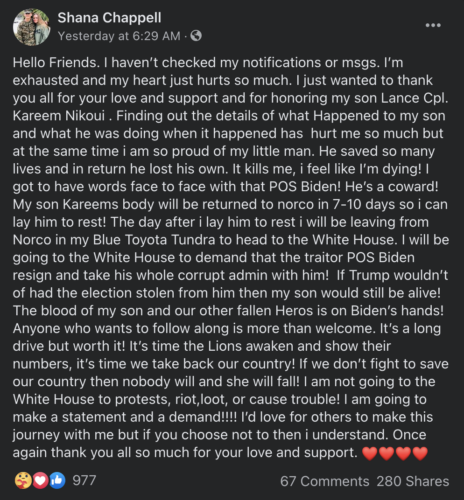Click the blue thumbs-up like reaction icon
Viewport: 464px width, 500px height.
[57, 481]
